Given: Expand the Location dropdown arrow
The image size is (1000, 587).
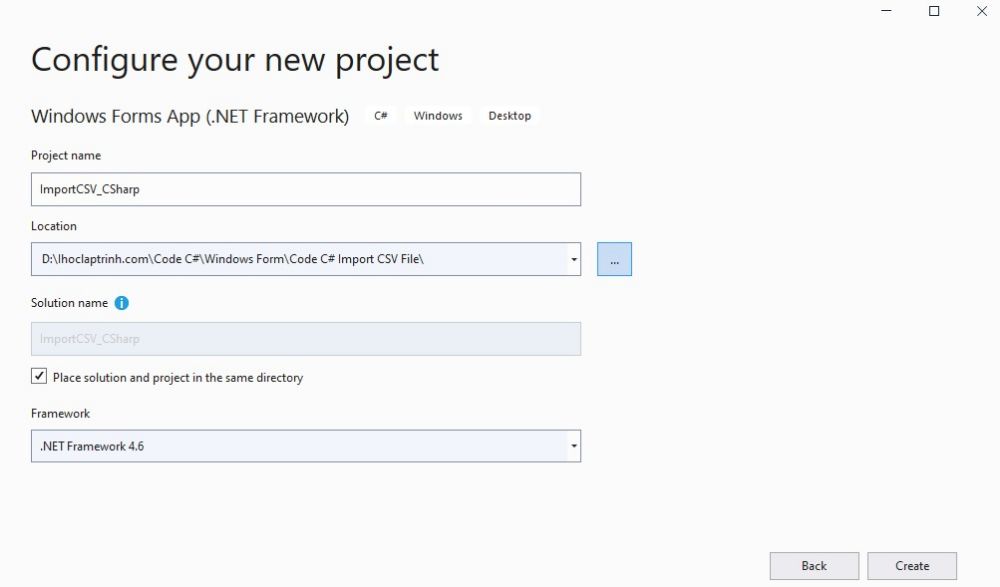Looking at the screenshot, I should pyautogui.click(x=574, y=260).
